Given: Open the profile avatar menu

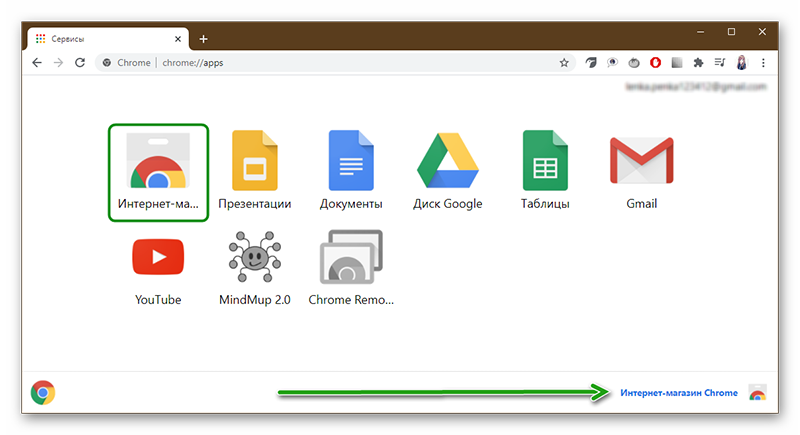Looking at the screenshot, I should (741, 63).
